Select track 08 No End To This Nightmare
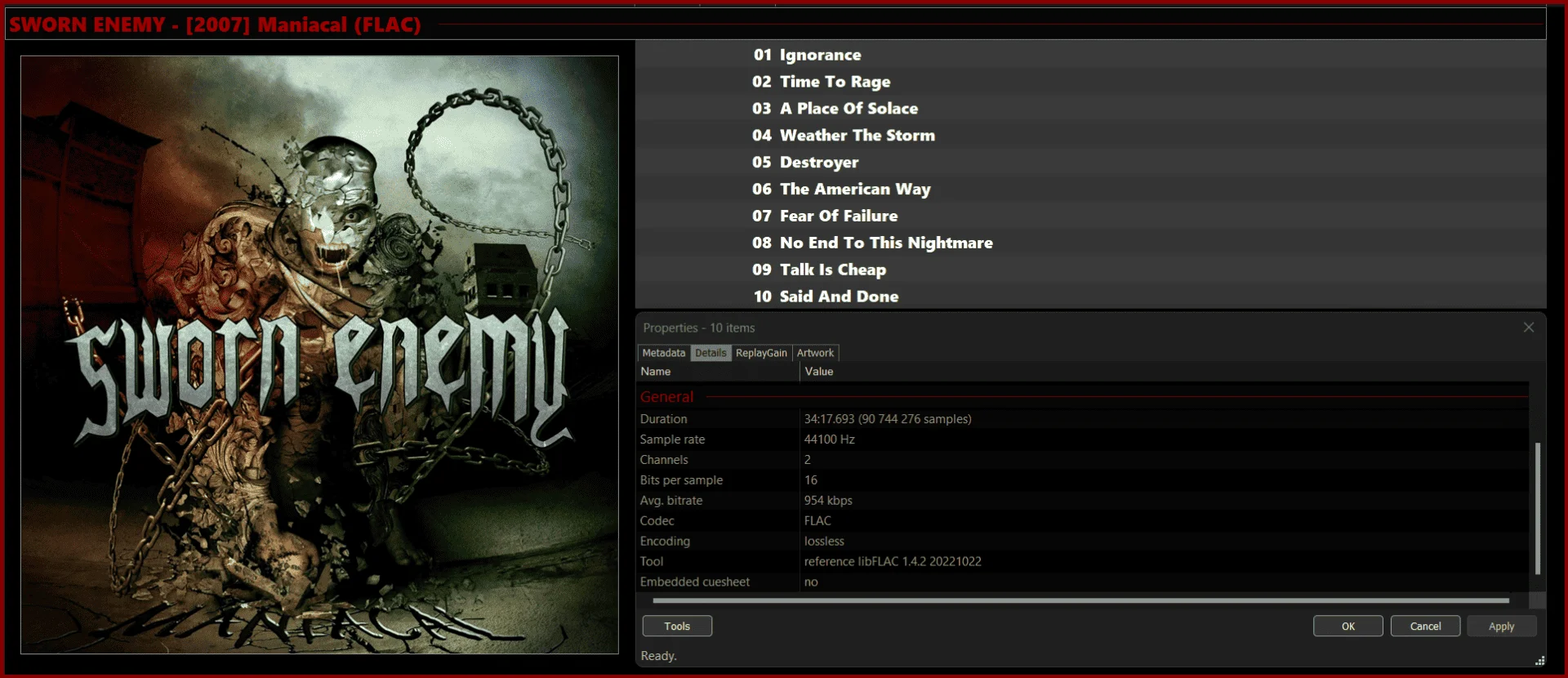Viewport: 1568px width, 678px height. pyautogui.click(x=1090, y=243)
